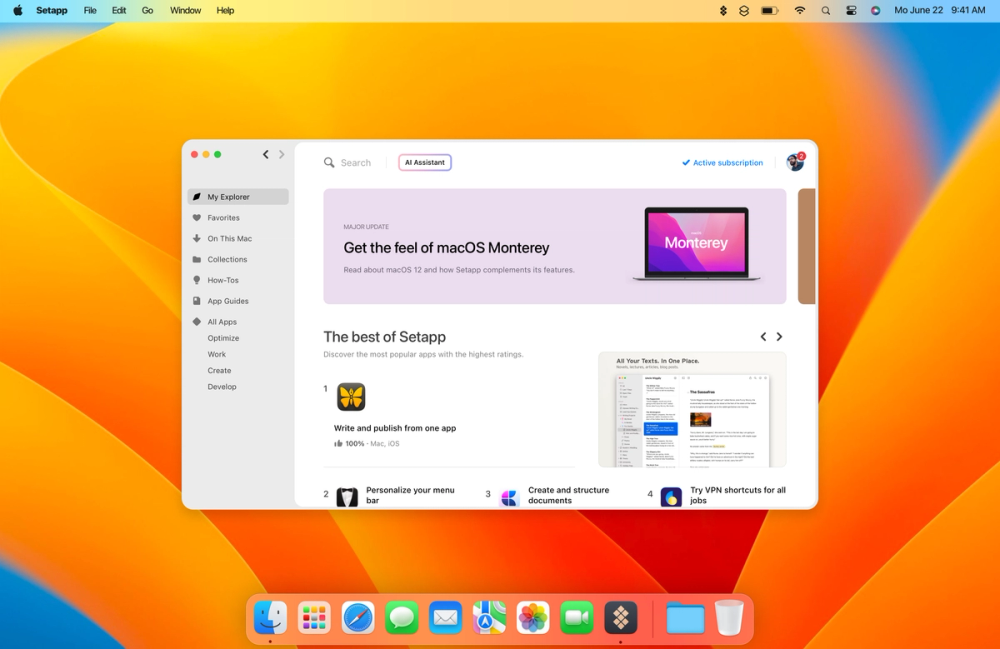Open the Apple menu

[18, 10]
